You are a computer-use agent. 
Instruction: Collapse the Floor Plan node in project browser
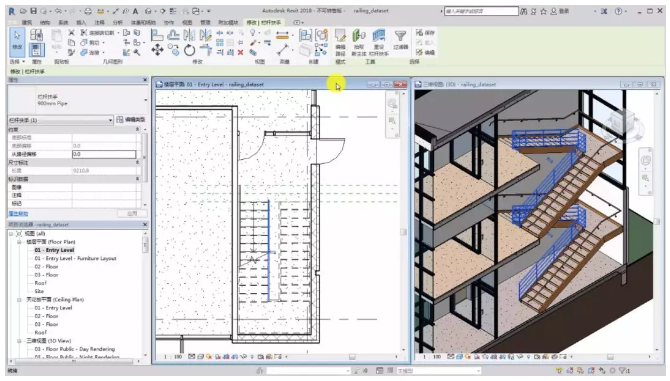pyautogui.click(x=19, y=242)
